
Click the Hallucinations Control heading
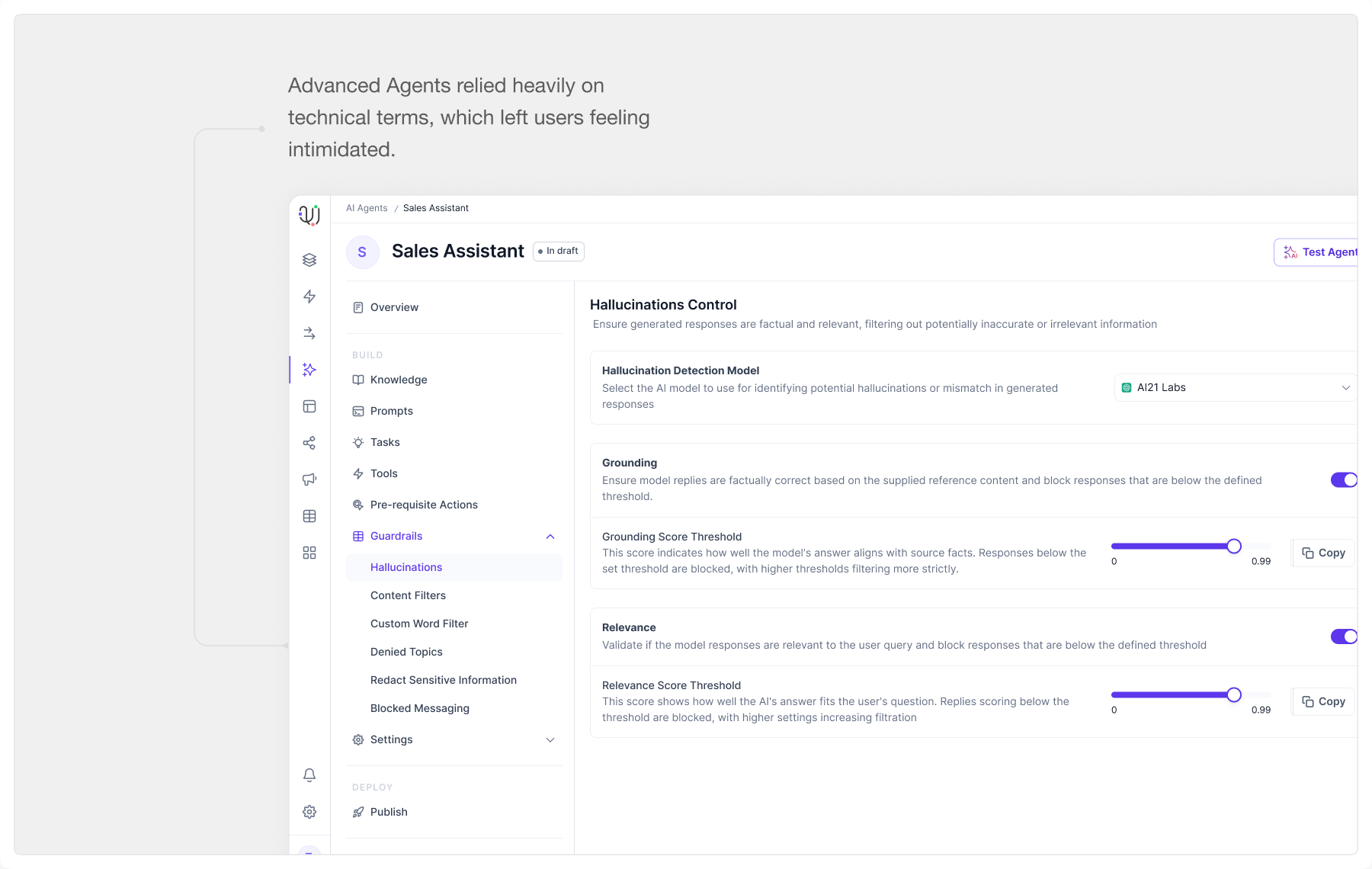pos(663,305)
